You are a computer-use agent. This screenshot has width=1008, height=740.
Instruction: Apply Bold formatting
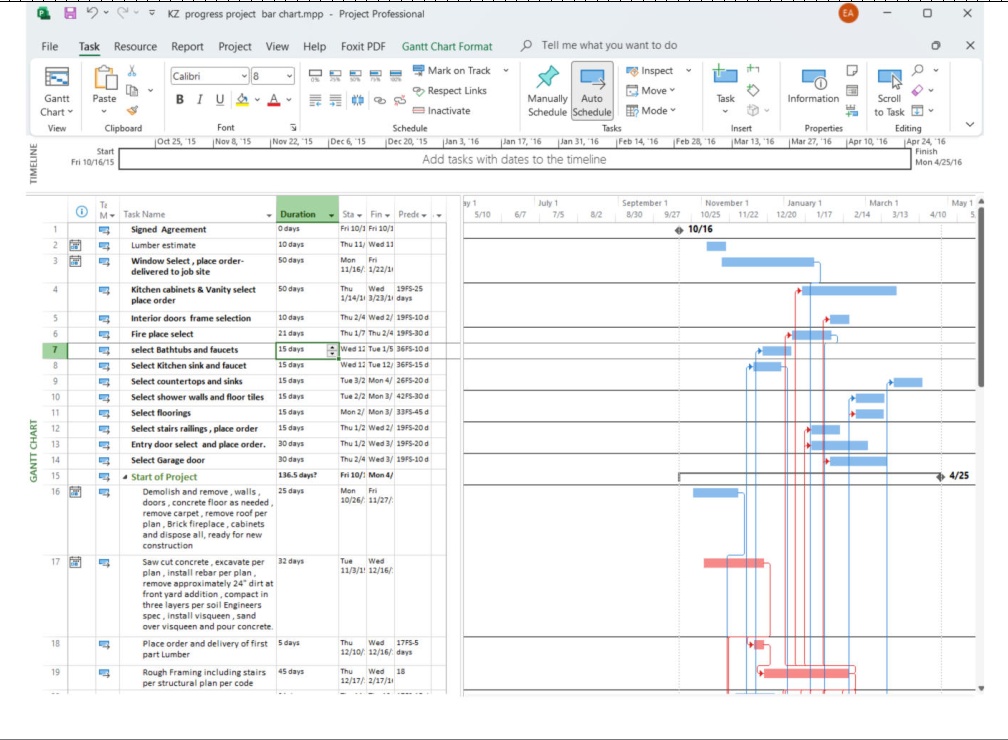(180, 99)
